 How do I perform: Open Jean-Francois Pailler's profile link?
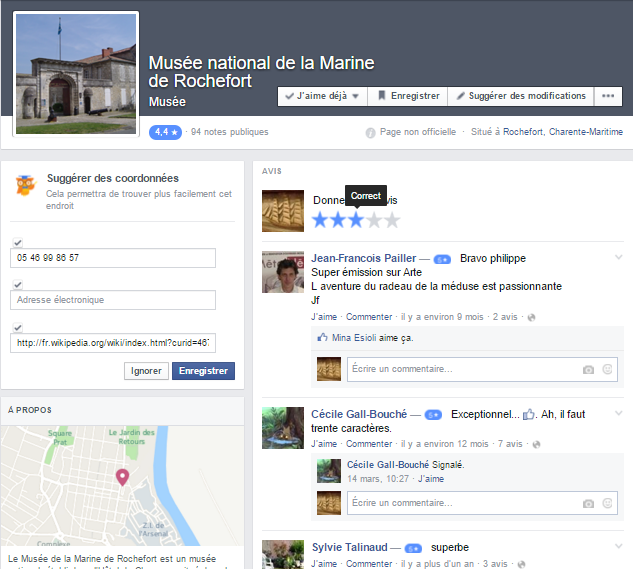(x=363, y=258)
